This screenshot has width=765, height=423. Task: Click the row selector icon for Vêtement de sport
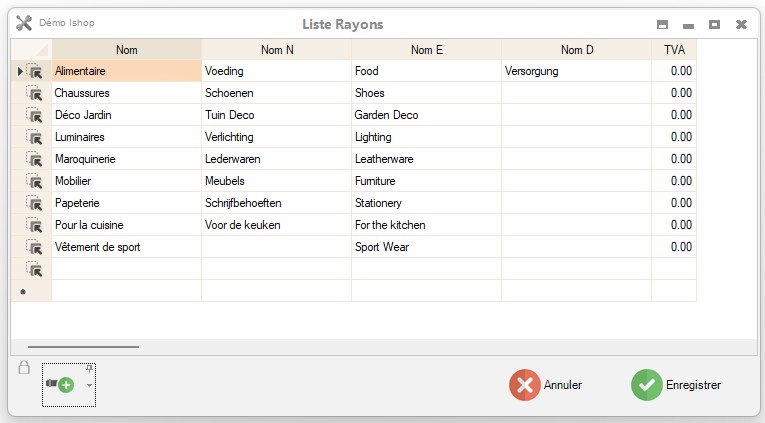[34, 247]
